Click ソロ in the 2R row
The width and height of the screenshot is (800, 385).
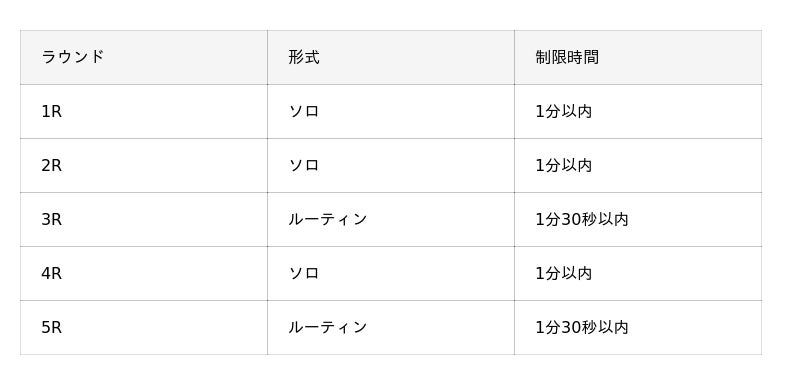[304, 166]
